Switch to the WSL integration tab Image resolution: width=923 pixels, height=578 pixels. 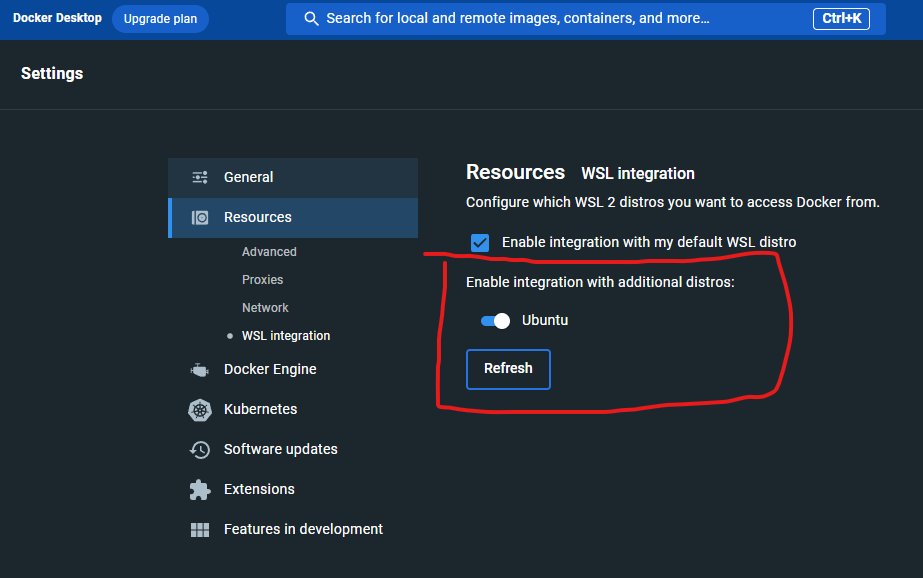click(x=286, y=335)
